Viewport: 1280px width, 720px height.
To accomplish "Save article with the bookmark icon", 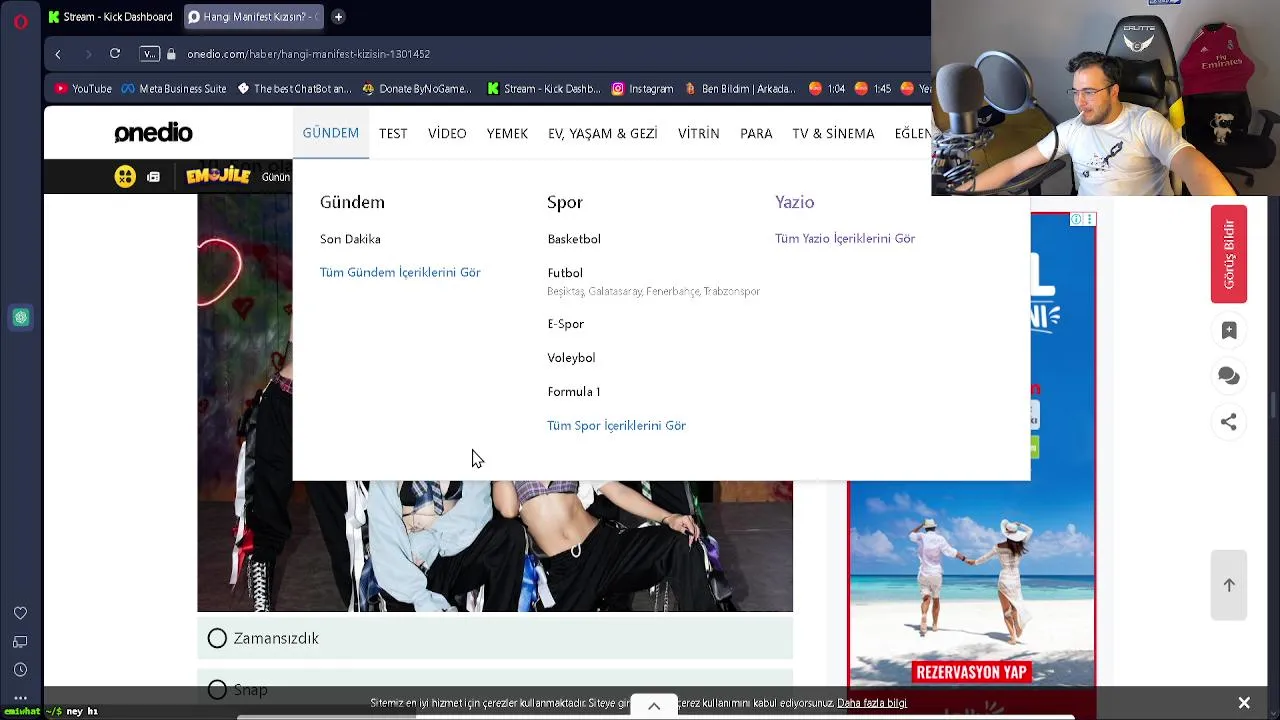I will pos(1229,330).
